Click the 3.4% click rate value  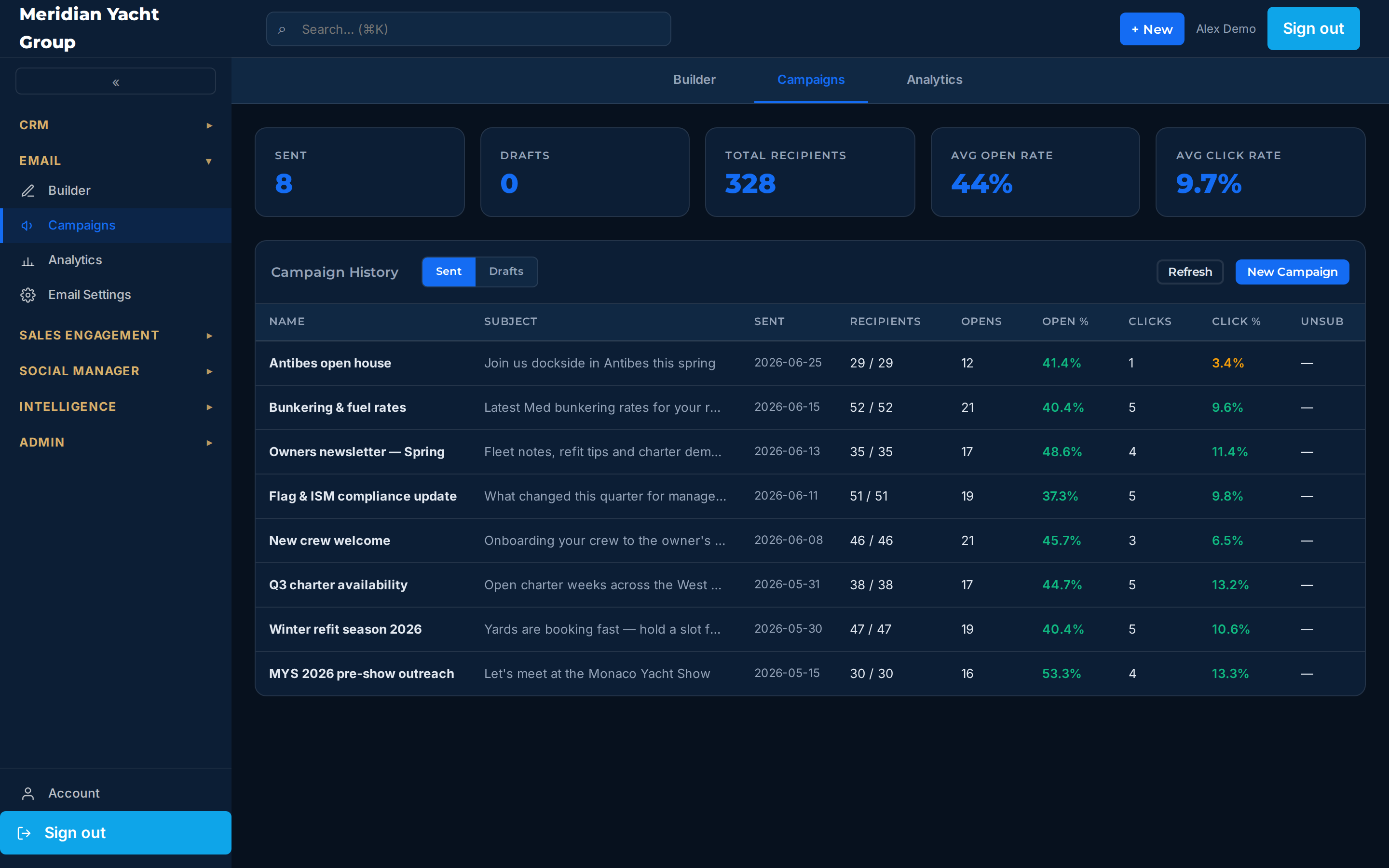1228,364
